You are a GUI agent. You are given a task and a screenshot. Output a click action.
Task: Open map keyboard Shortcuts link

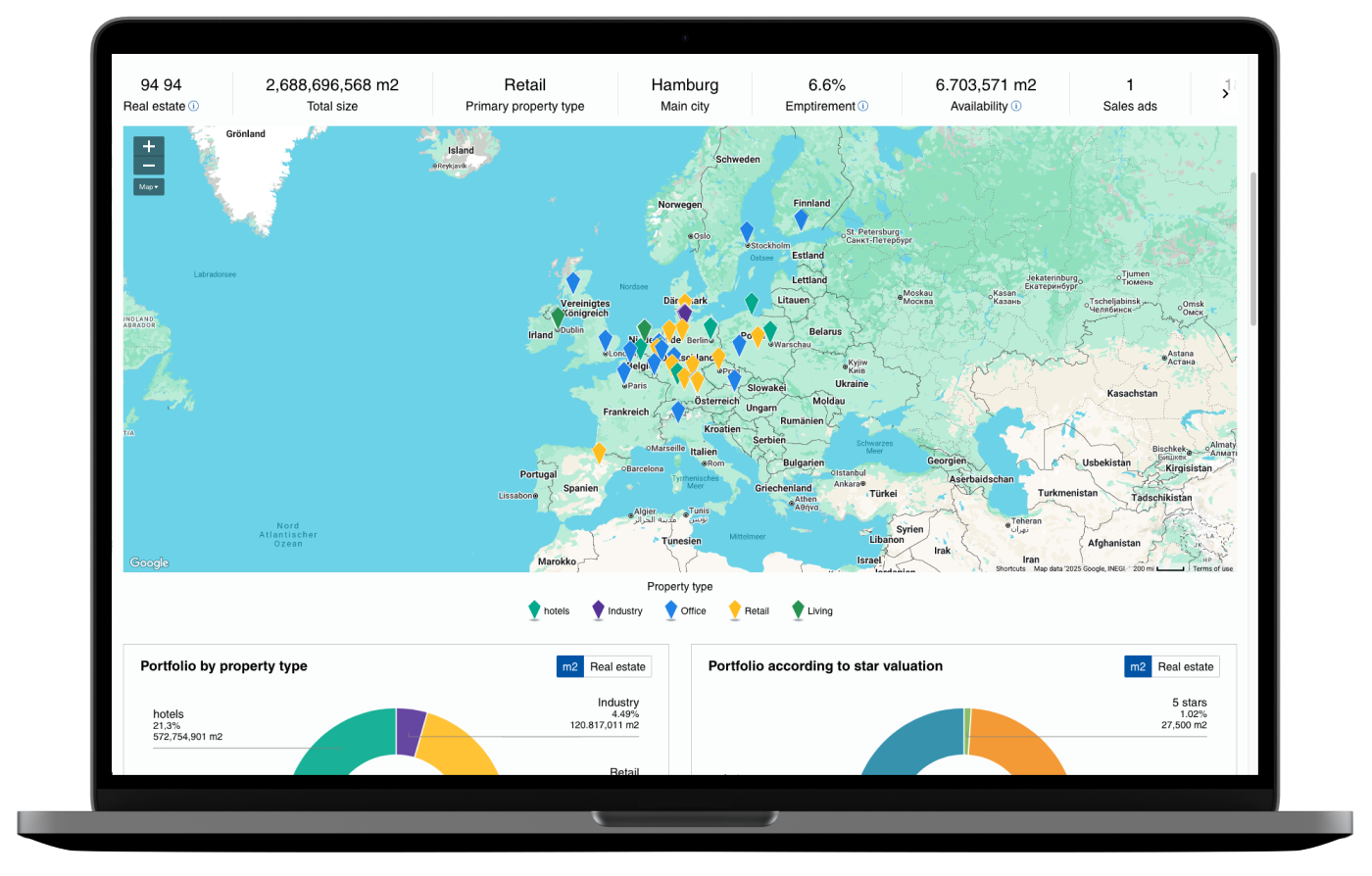[1010, 568]
